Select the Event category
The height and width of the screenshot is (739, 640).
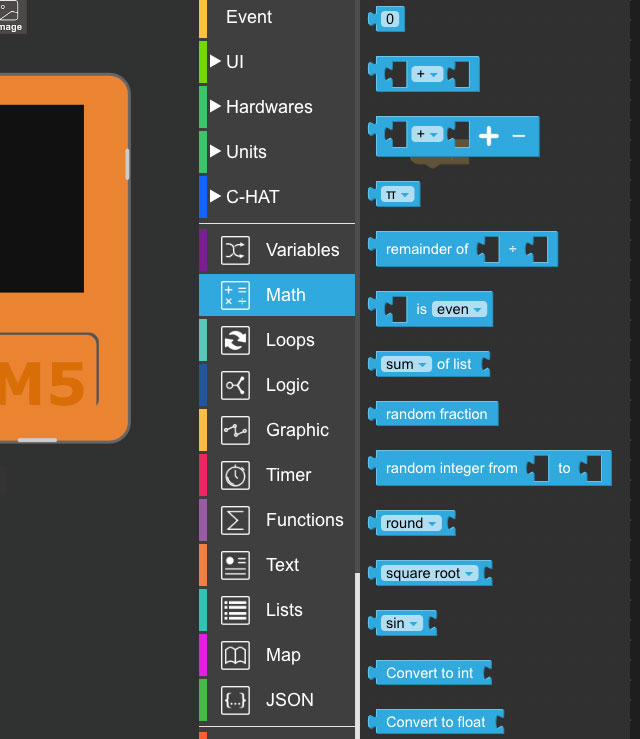(249, 17)
